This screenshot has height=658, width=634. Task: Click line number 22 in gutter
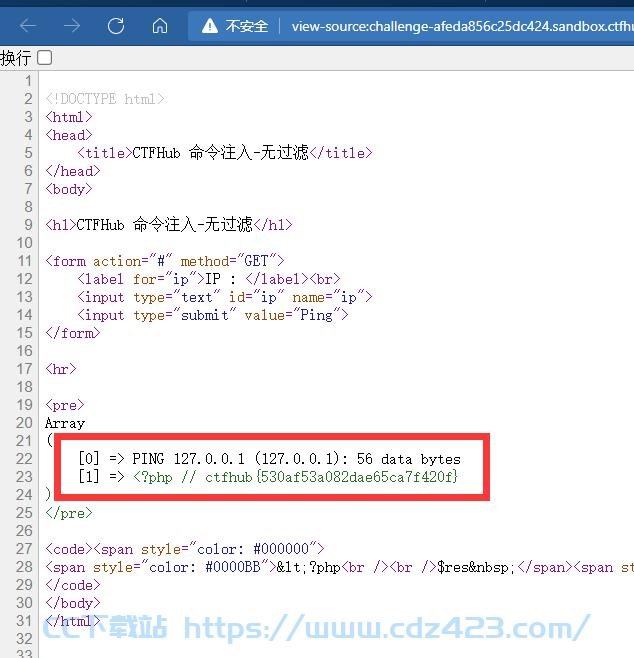24,459
